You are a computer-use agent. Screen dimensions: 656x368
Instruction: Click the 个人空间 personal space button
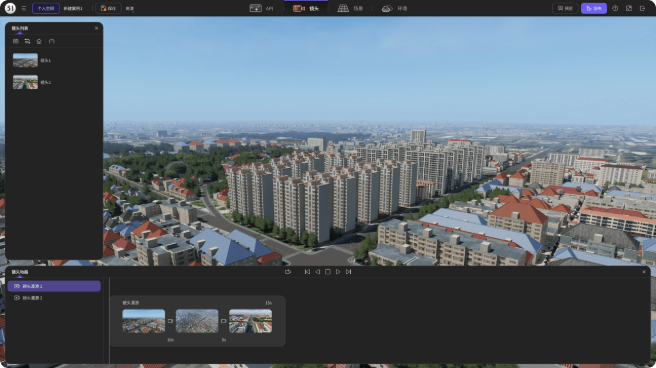(46, 8)
